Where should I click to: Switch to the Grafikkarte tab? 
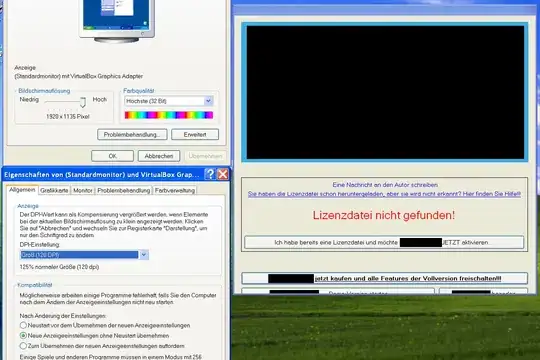point(54,191)
